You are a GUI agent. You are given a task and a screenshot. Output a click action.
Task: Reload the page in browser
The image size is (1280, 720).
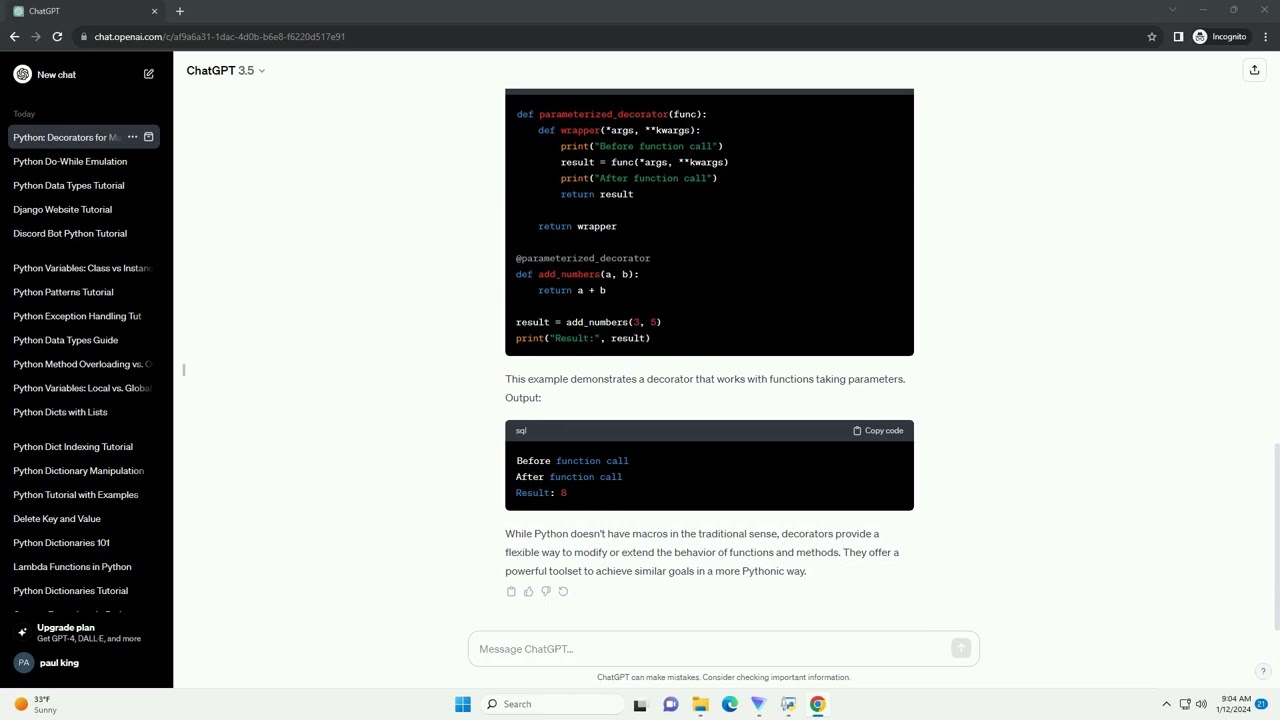57,37
